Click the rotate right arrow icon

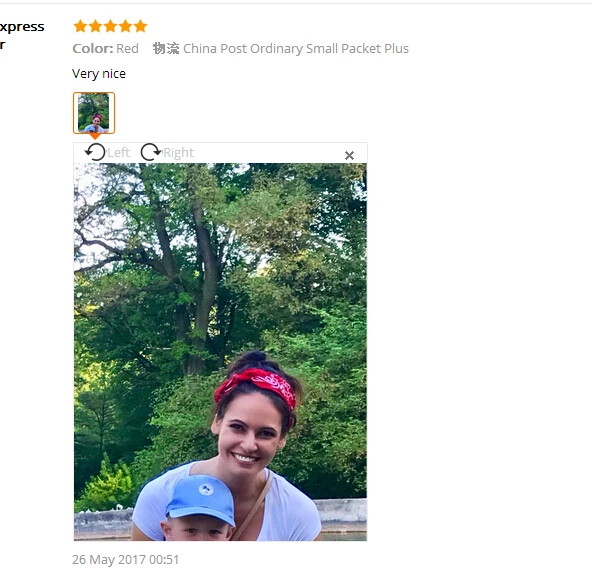point(151,152)
